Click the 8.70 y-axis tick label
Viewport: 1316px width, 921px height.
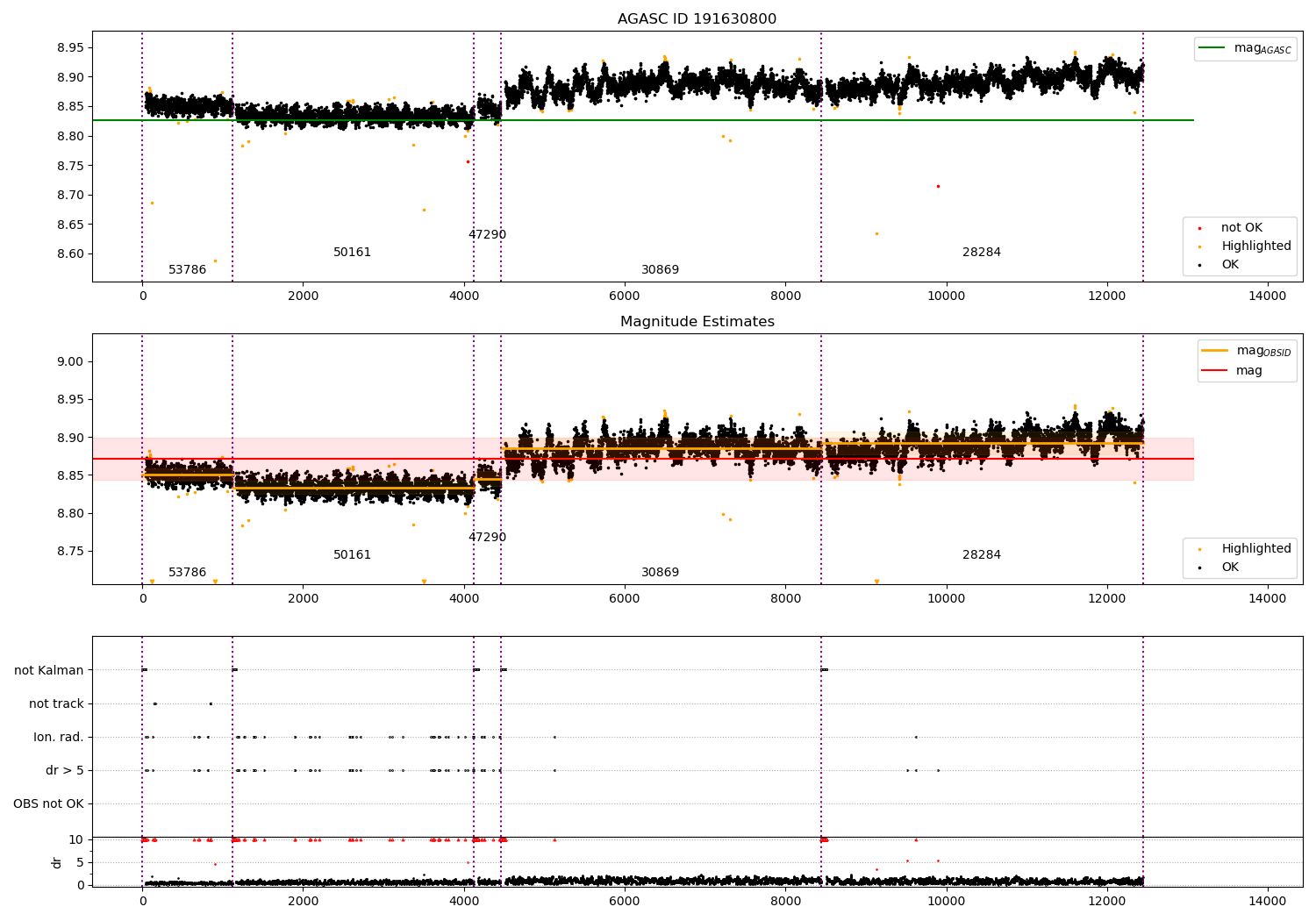point(71,196)
